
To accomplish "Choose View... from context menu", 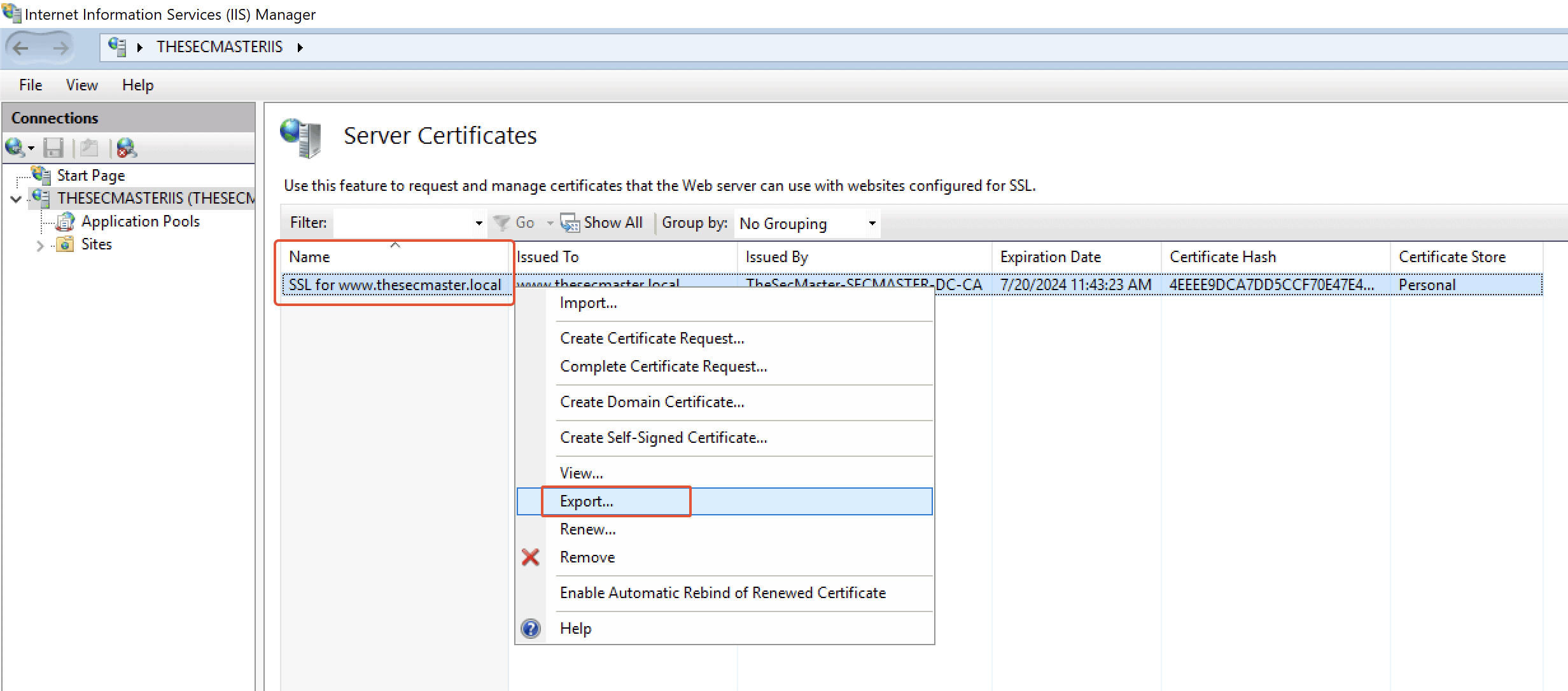I will pyautogui.click(x=724, y=473).
